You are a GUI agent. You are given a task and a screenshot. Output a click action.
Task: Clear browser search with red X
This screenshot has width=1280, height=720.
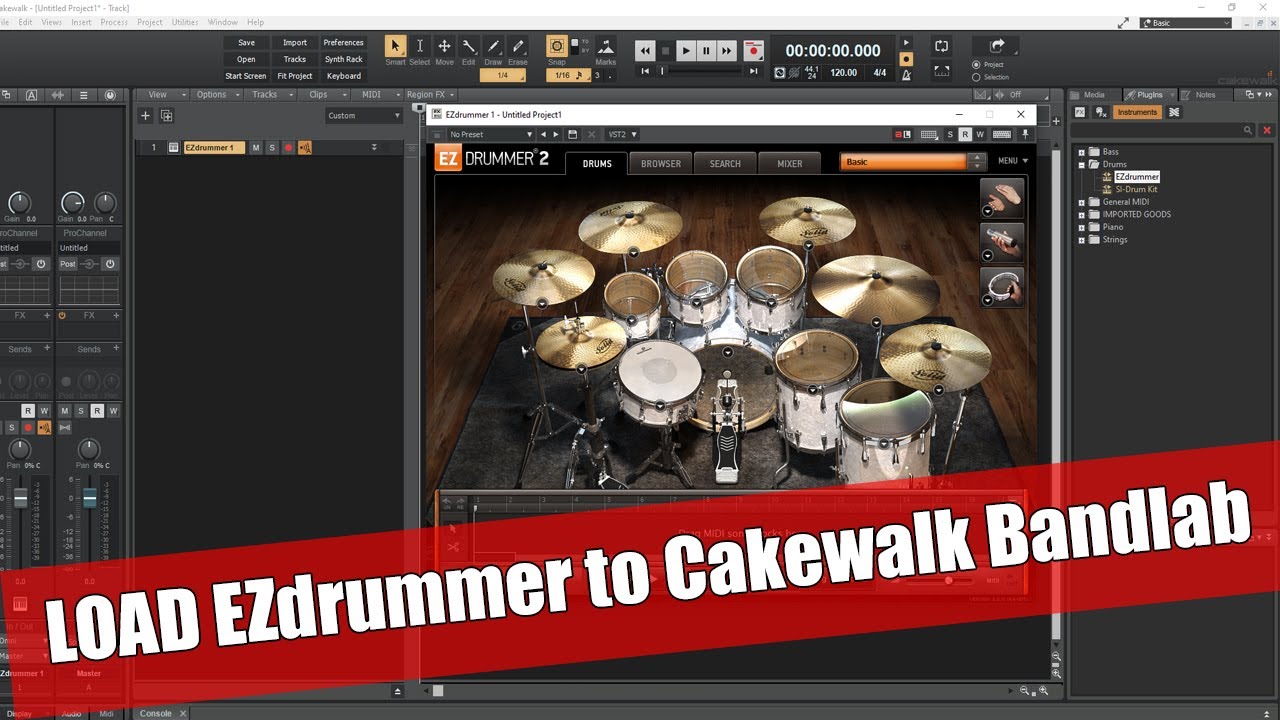click(1267, 130)
